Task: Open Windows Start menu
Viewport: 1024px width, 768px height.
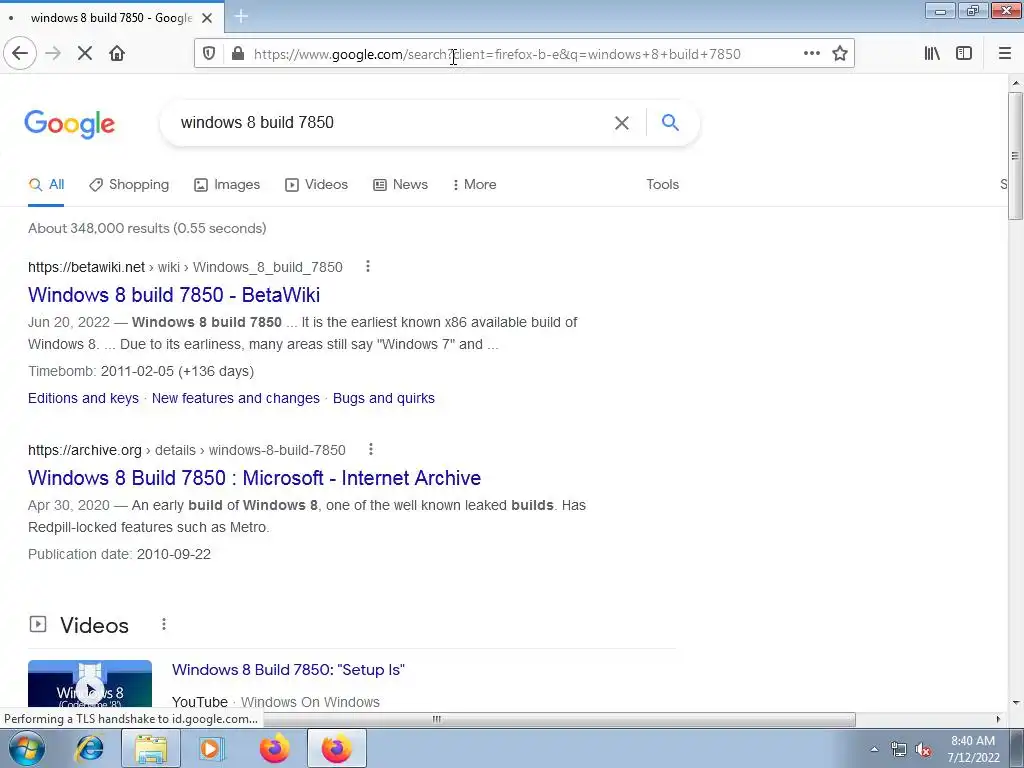Action: [x=26, y=748]
